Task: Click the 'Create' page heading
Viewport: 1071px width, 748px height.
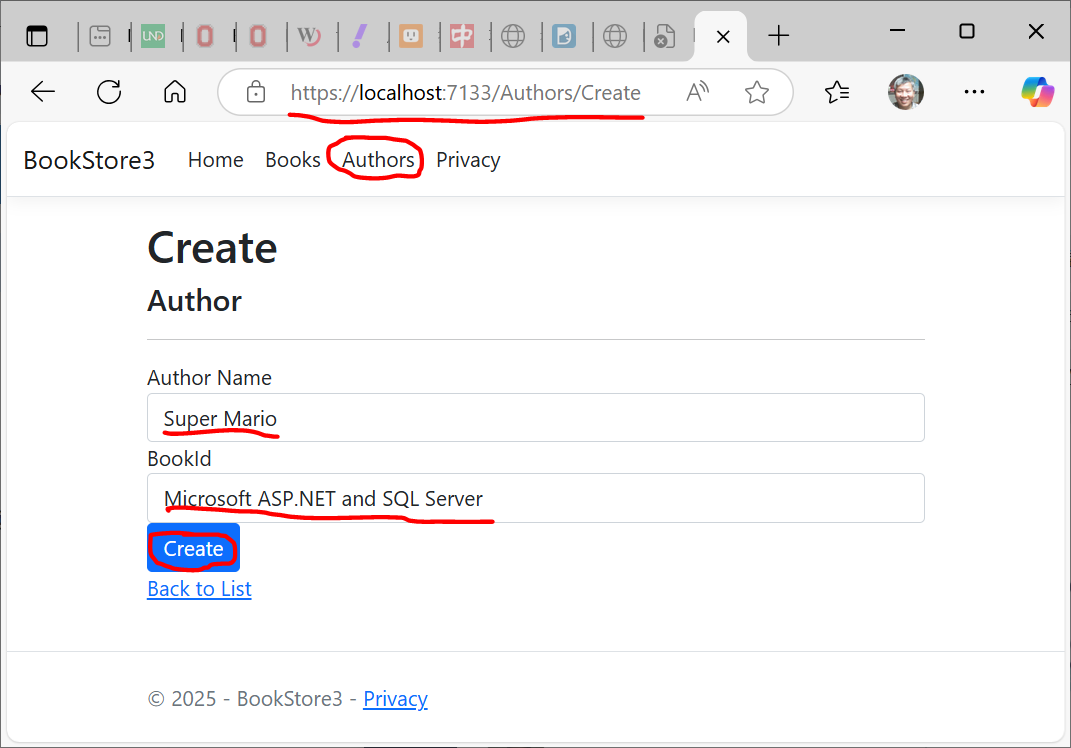Action: (x=212, y=247)
